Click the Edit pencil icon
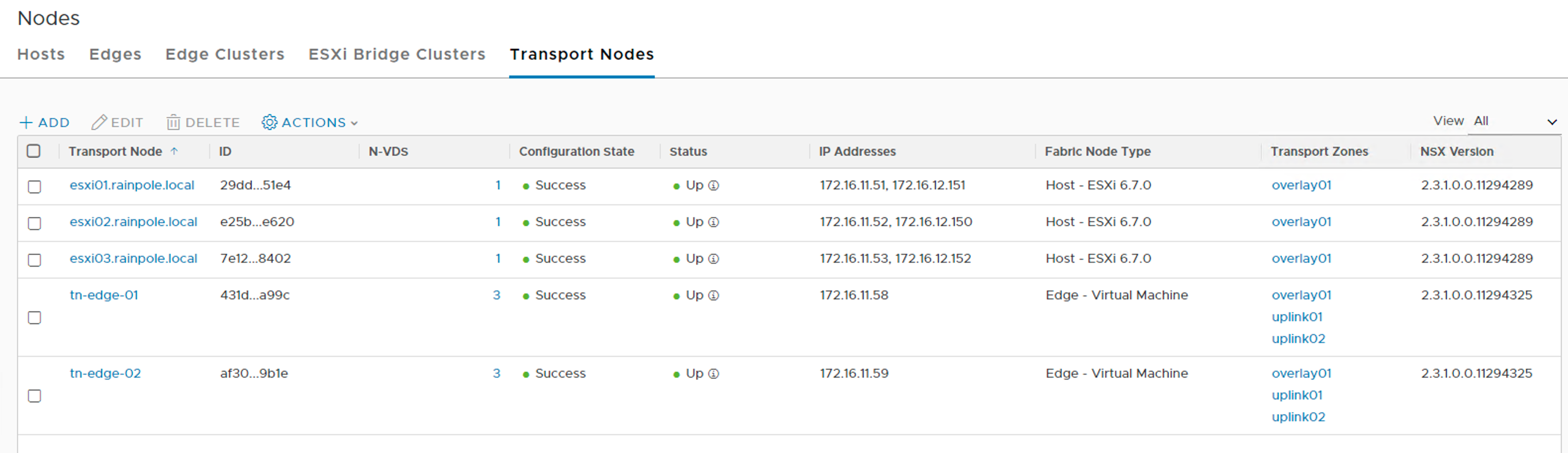 [x=99, y=122]
